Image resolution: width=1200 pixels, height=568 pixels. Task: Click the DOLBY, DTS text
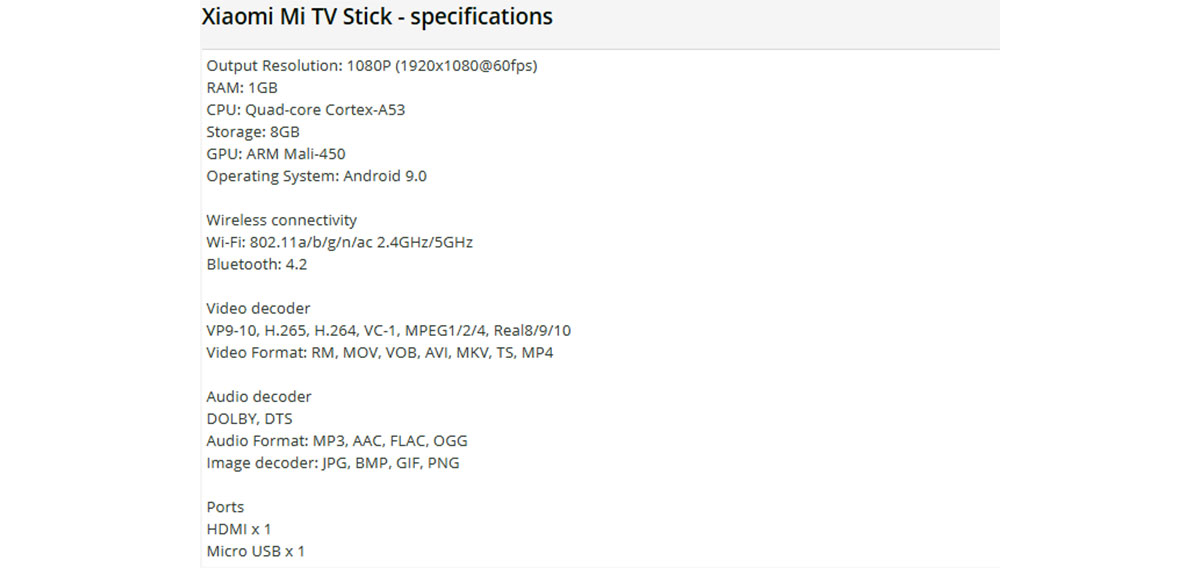click(249, 418)
